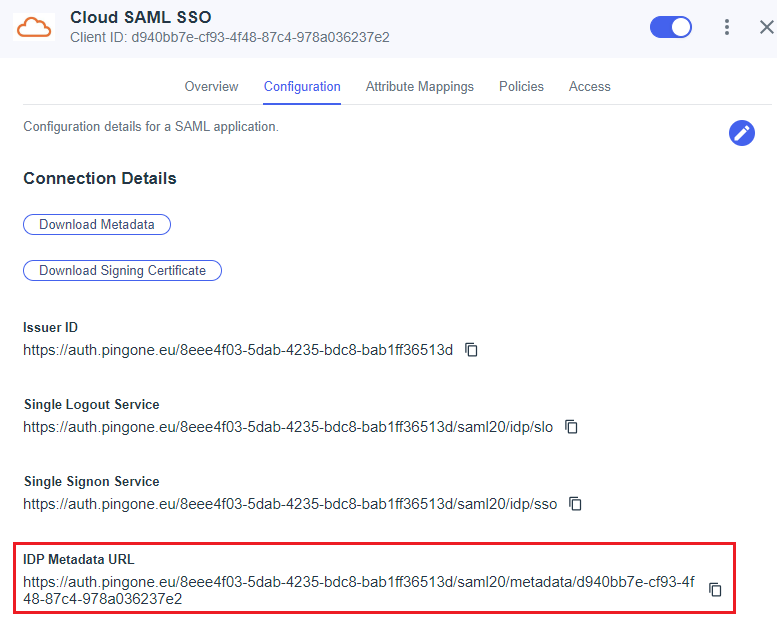The height and width of the screenshot is (623, 777).
Task: Go to the Policies tab
Action: click(x=521, y=87)
